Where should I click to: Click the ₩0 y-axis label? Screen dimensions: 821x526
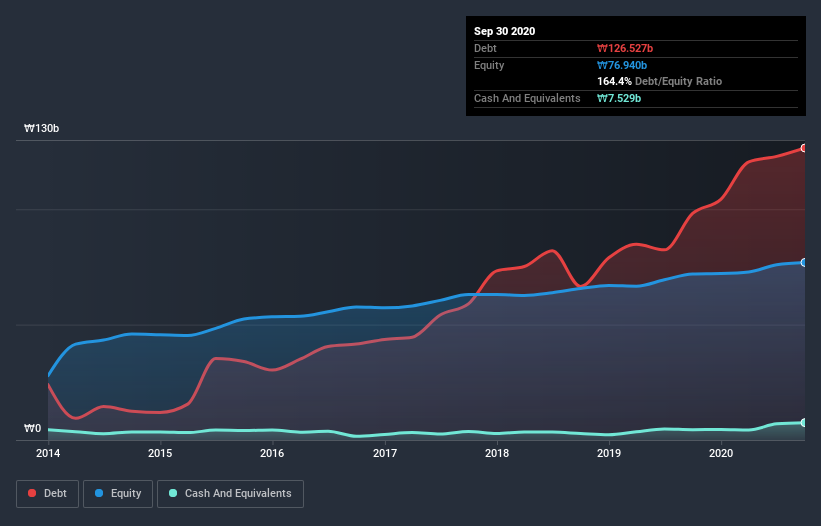tap(32, 429)
